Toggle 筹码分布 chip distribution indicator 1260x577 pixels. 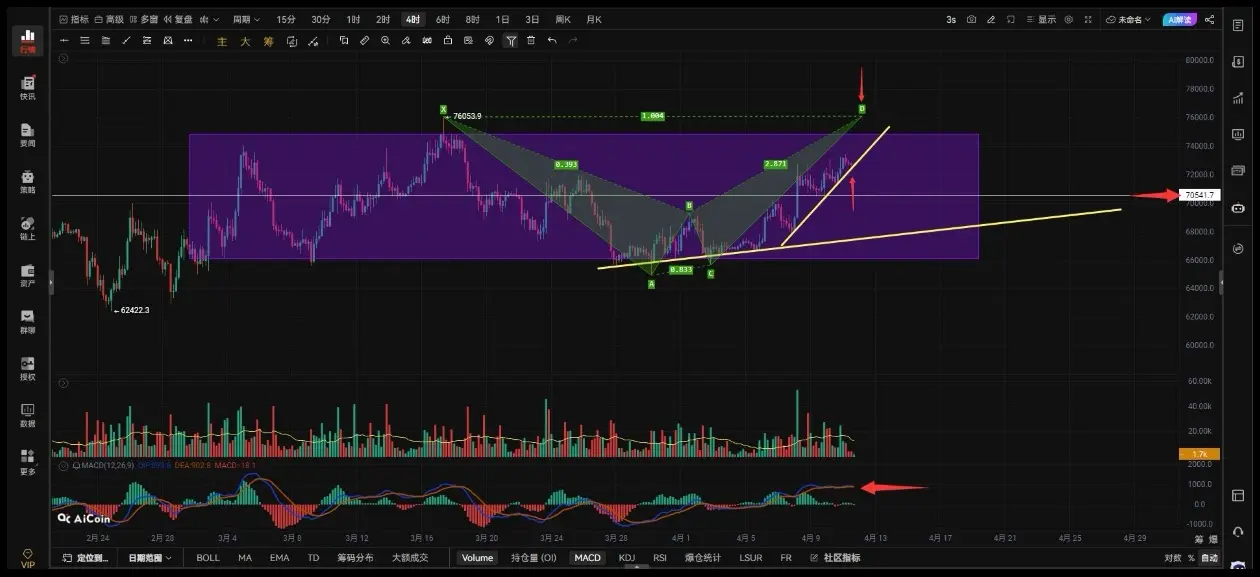(354, 557)
